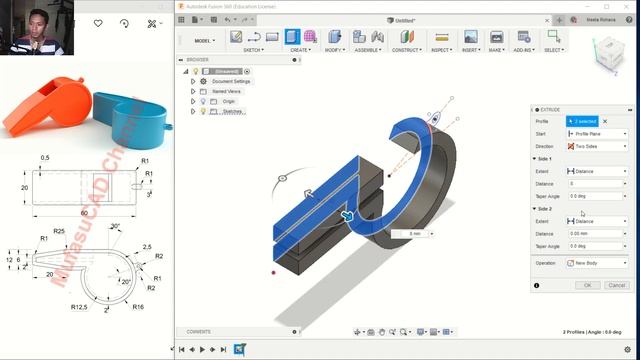Click the Add-Ins scripts icon
Viewport: 640px width, 360px height.
tap(524, 37)
